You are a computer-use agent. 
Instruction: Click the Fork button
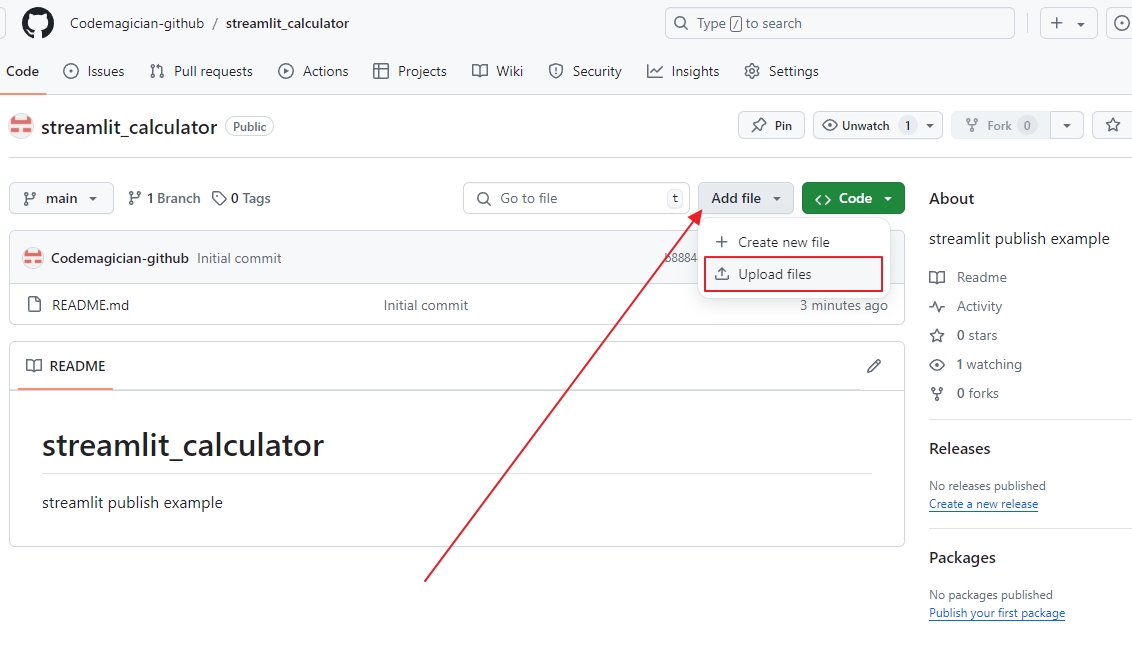1001,126
